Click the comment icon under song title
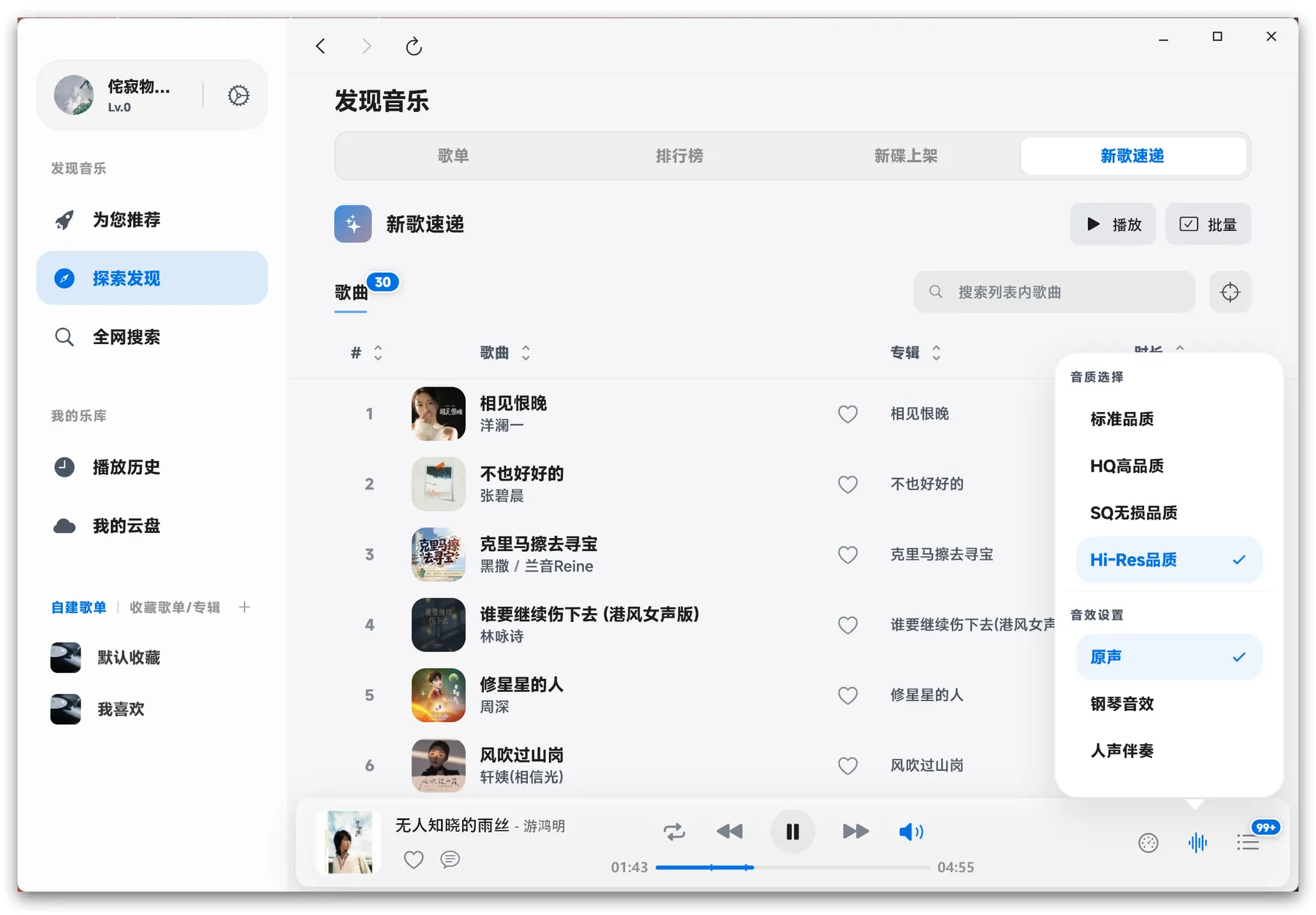 coord(450,859)
